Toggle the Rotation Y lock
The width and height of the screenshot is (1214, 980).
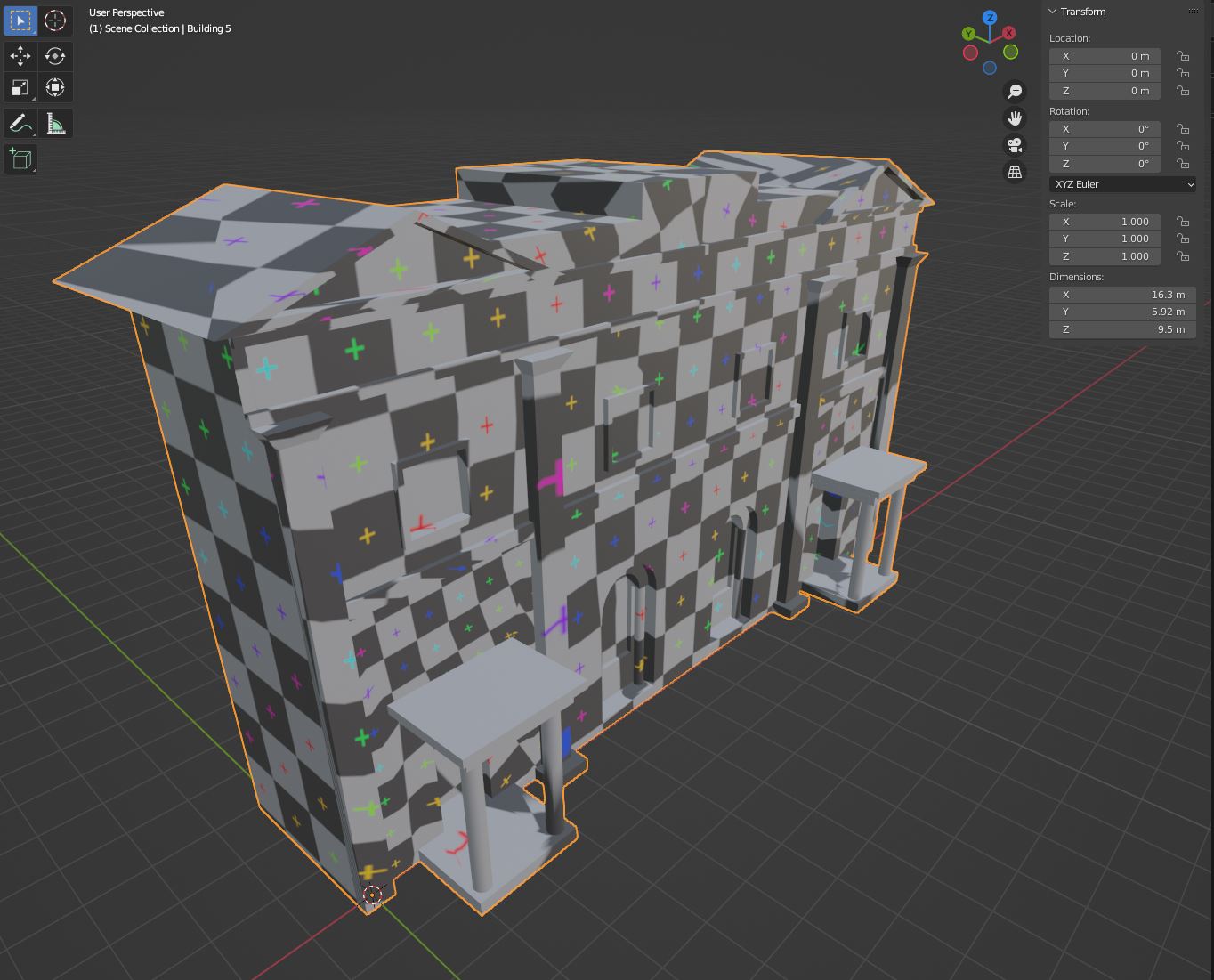coord(1183,146)
